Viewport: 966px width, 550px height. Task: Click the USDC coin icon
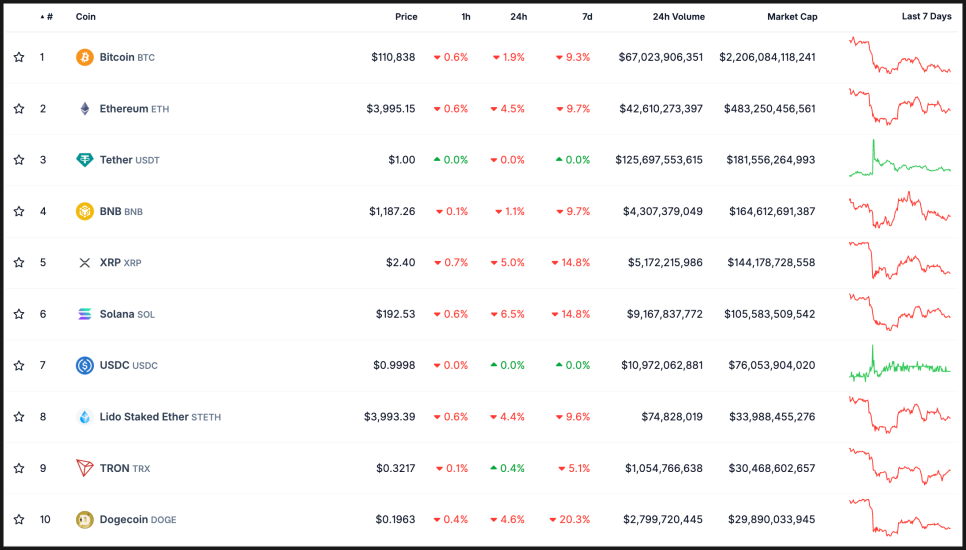[x=85, y=366]
